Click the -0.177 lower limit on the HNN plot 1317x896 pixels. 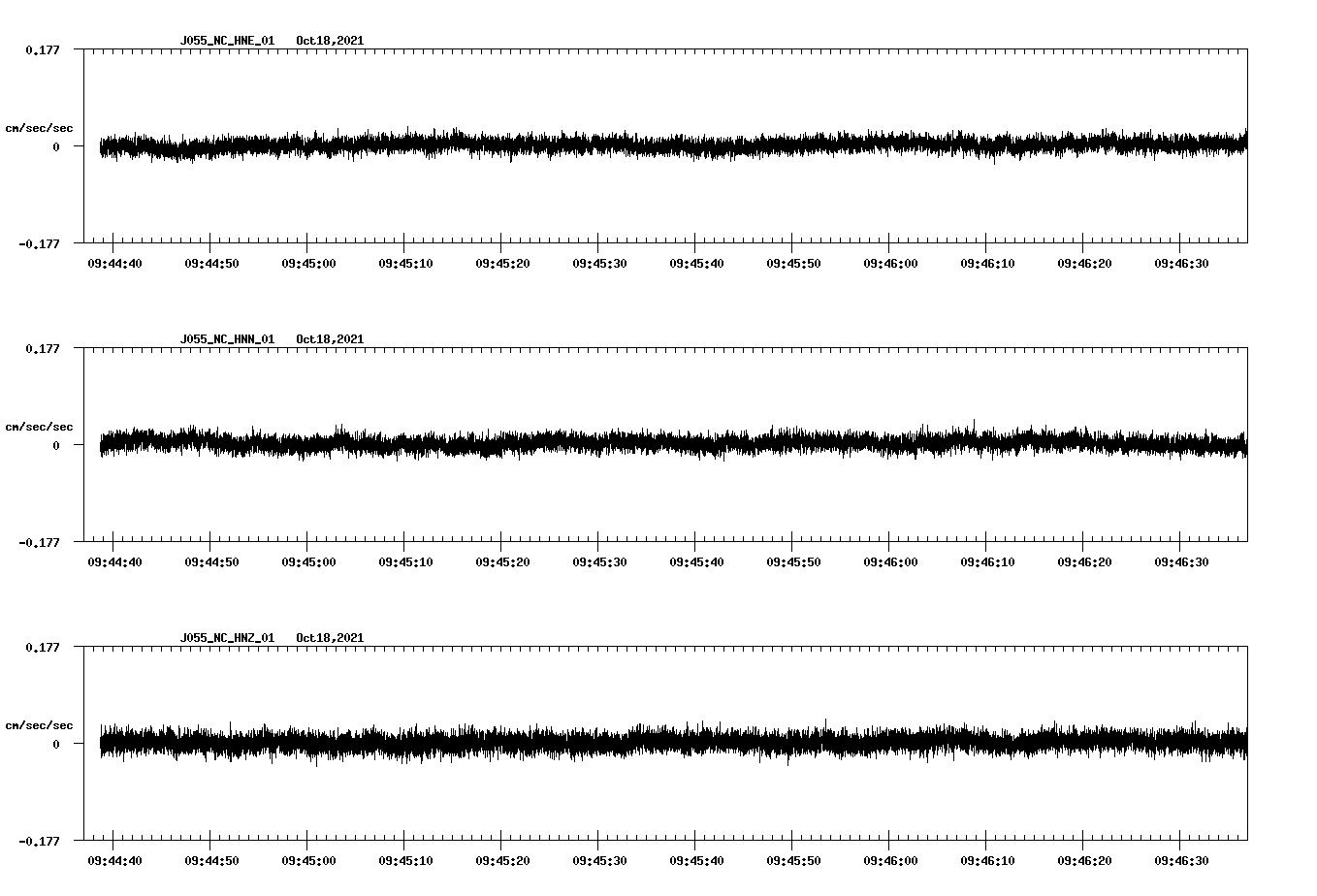pyautogui.click(x=39, y=542)
